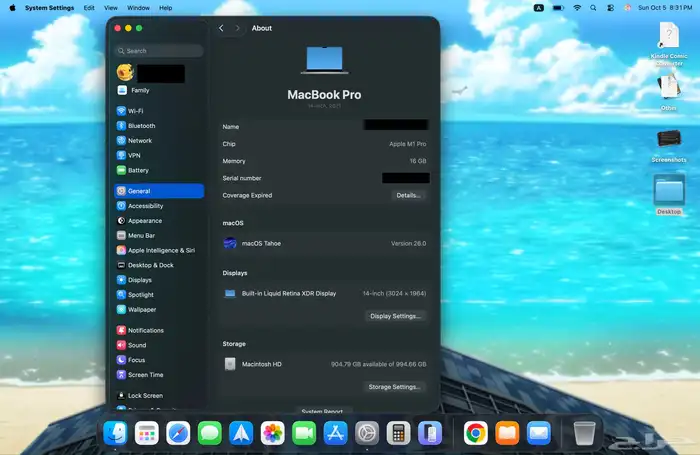Click the Details... button for coverage
This screenshot has width=700, height=455.
tap(408, 195)
